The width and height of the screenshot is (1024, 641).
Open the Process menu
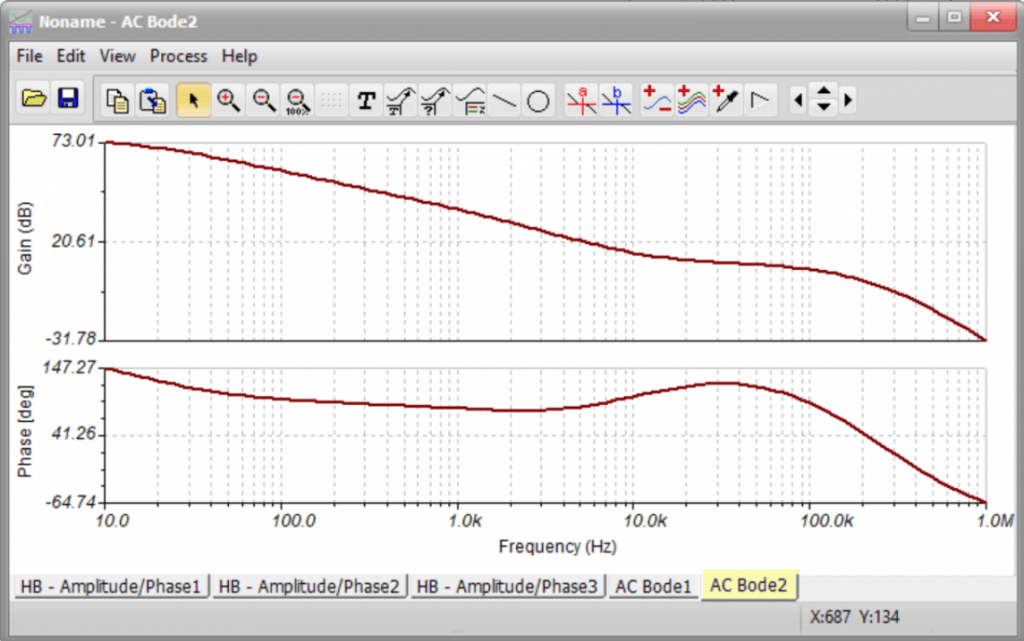click(x=178, y=56)
